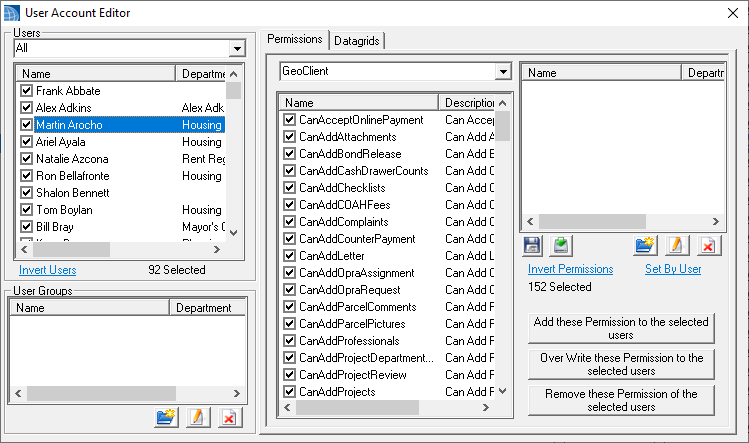Toggle the Natalie Azcona checkbox
Image resolution: width=749 pixels, height=443 pixels.
pos(26,159)
